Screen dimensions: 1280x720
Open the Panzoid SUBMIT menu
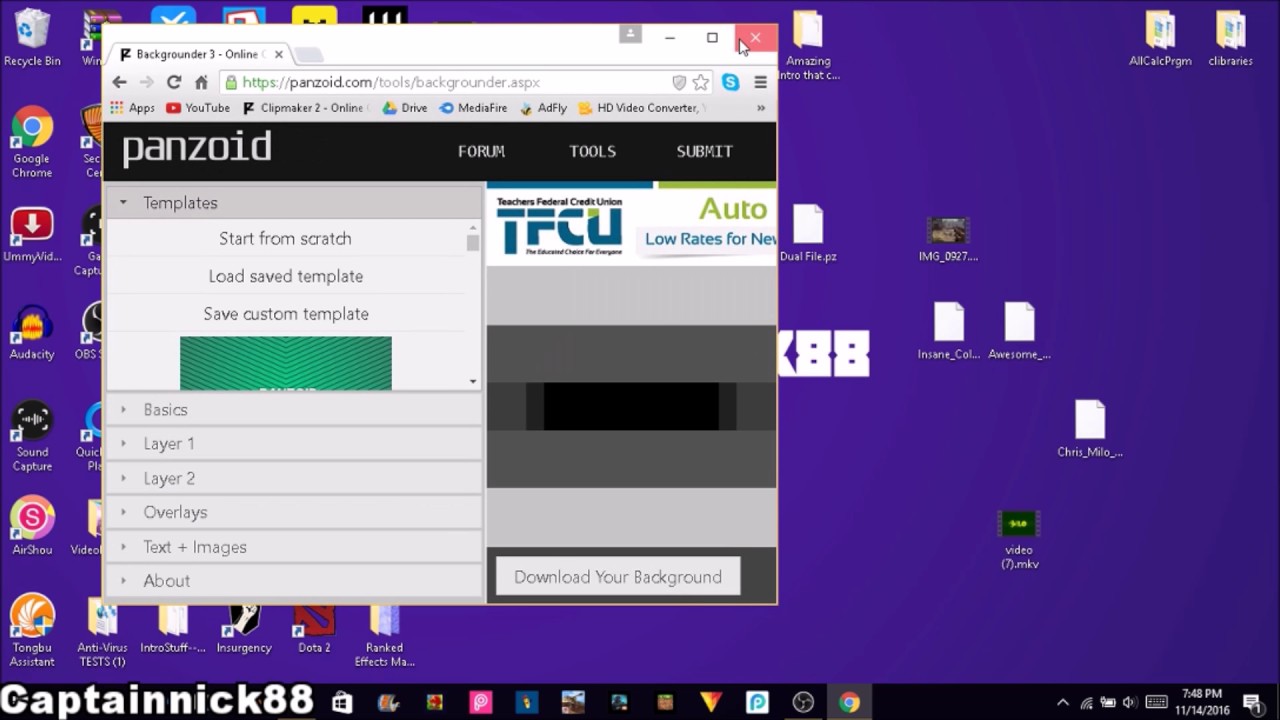pos(705,151)
